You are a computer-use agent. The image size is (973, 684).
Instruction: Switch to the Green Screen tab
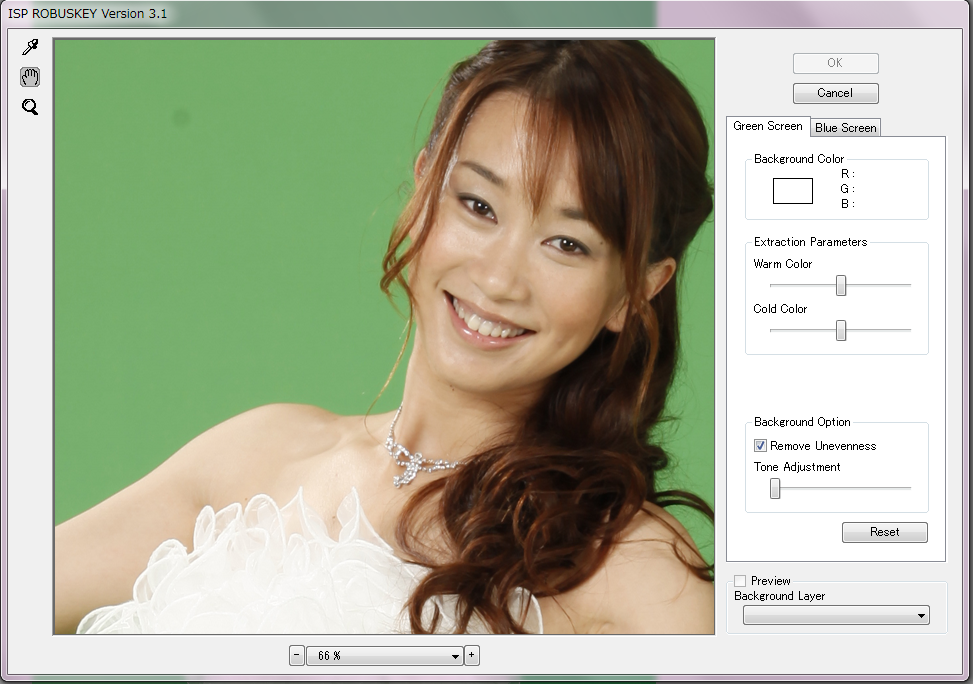(x=768, y=126)
